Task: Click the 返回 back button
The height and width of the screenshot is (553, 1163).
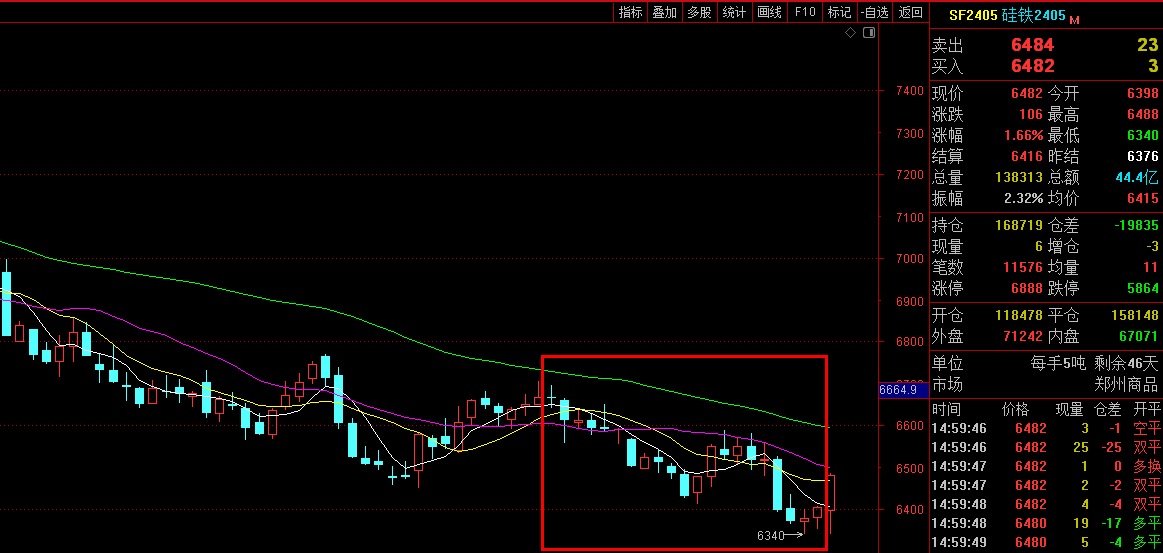Action: (910, 12)
